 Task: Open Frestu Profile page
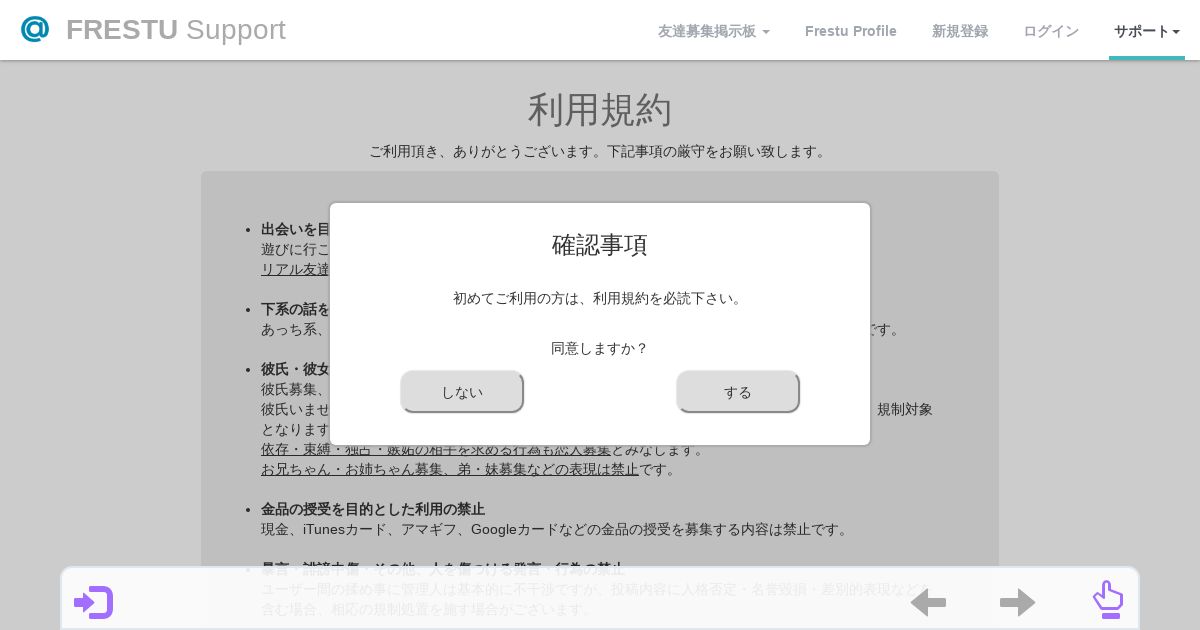[x=851, y=31]
